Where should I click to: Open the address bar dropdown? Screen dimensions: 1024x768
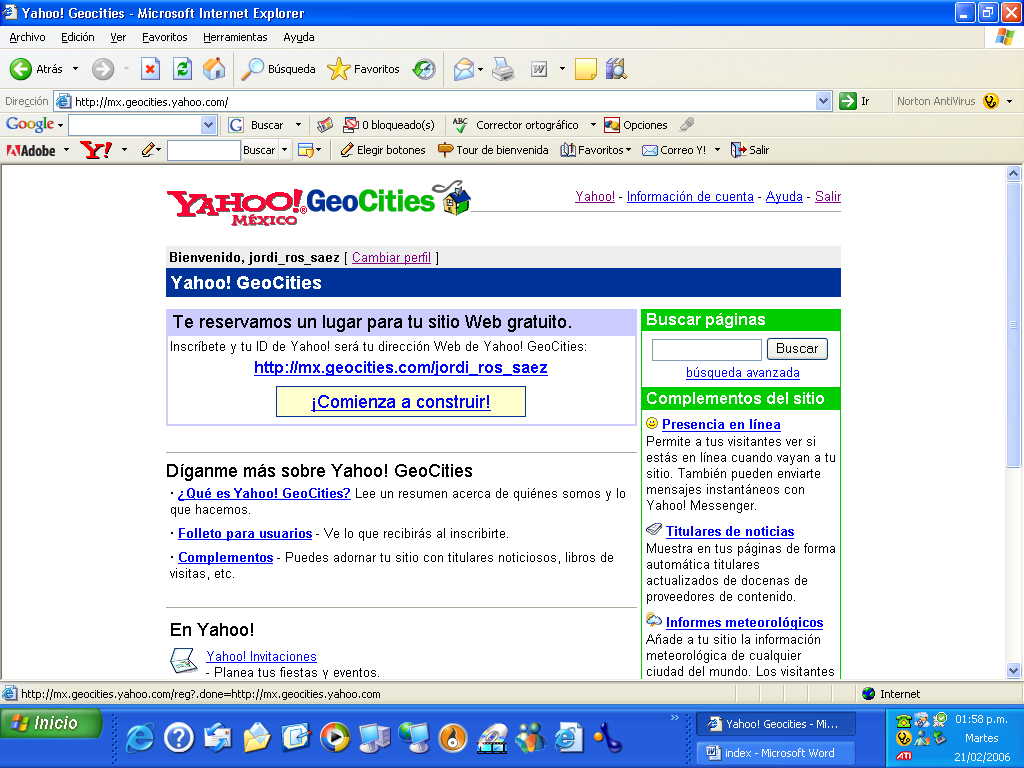[x=823, y=101]
